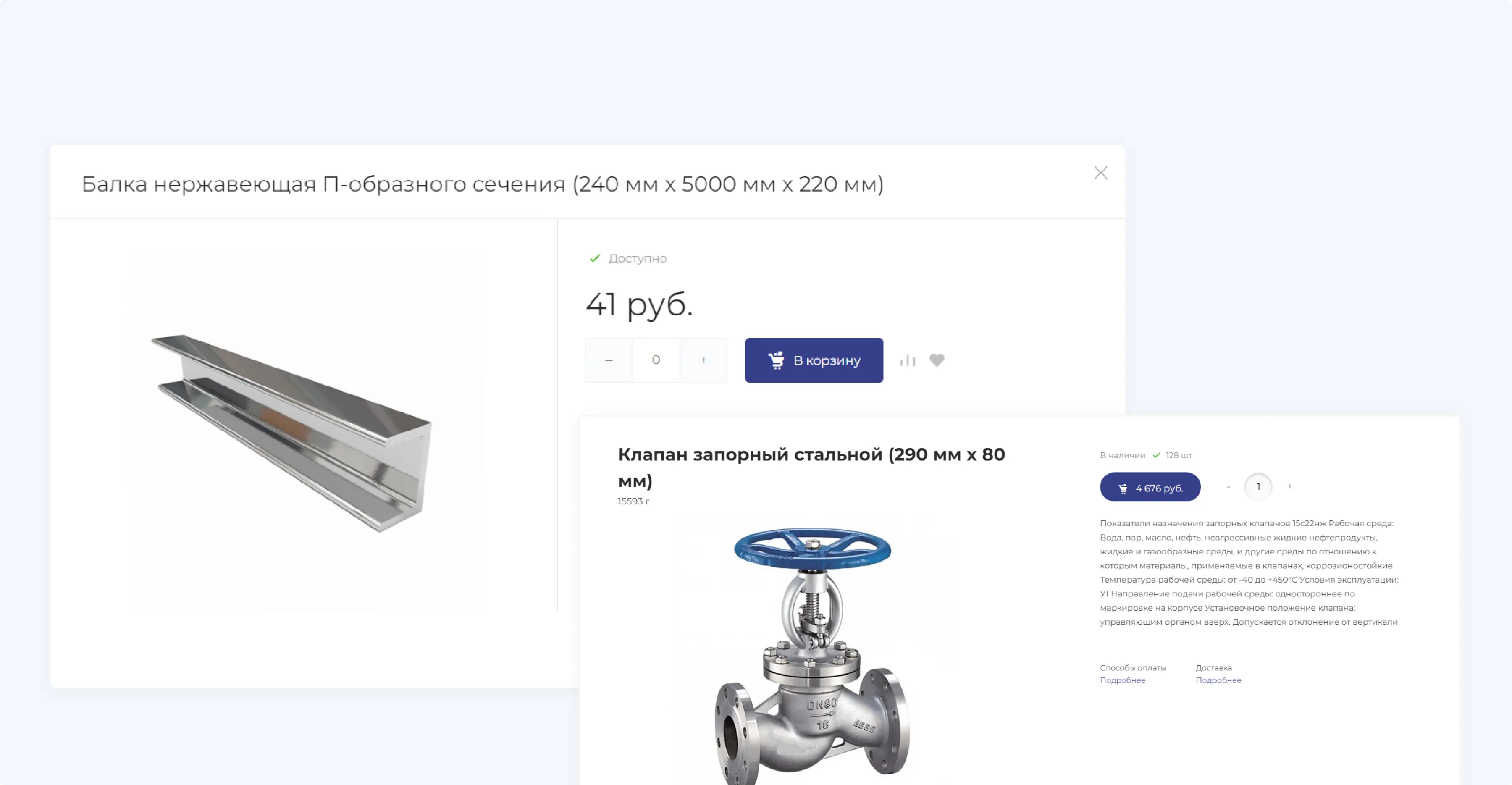Click the «4 676 руб.» buy button
This screenshot has width=1512, height=785.
[x=1150, y=487]
